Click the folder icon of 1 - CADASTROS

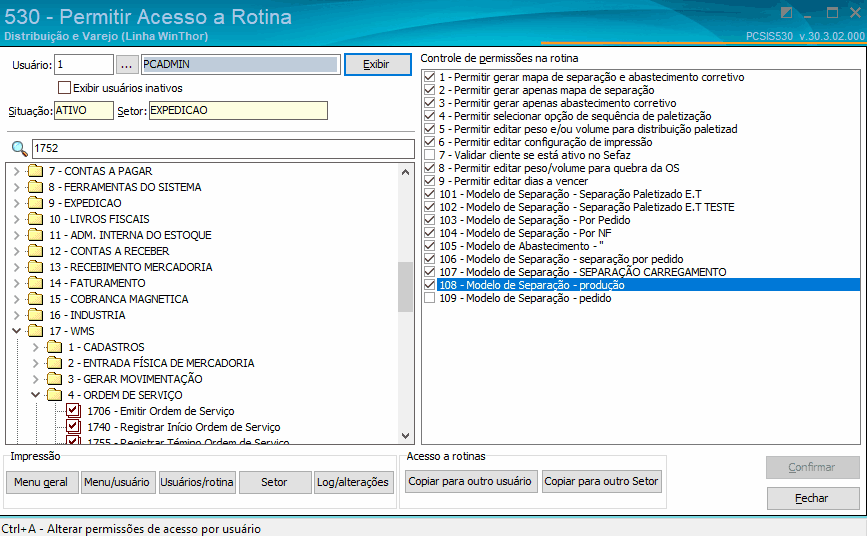[x=54, y=347]
